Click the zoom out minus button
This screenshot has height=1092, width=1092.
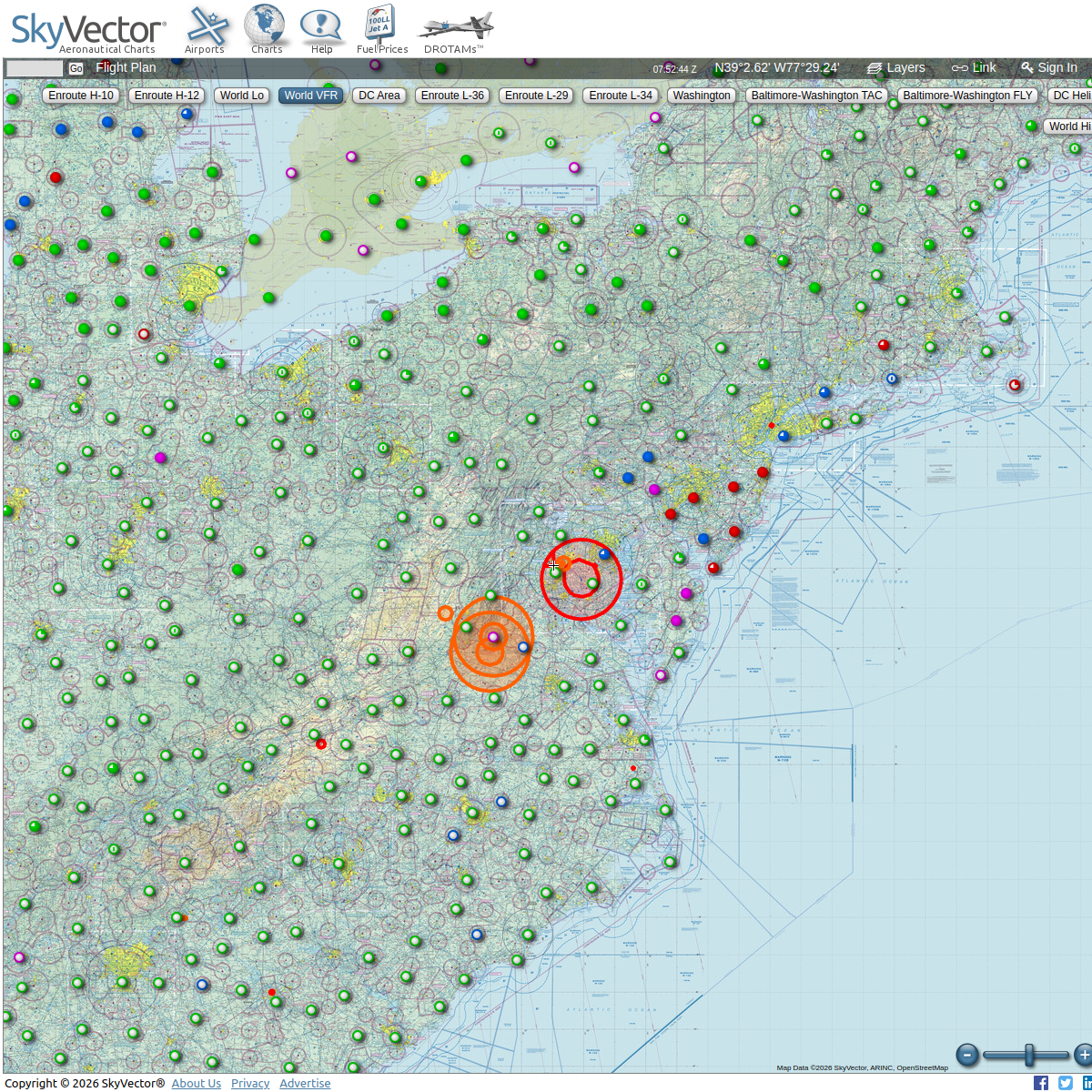click(967, 1055)
